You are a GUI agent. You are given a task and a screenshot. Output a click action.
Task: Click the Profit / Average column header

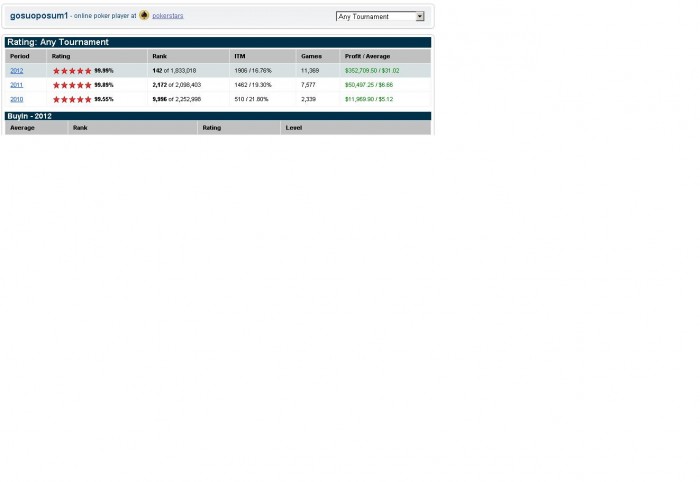(367, 56)
